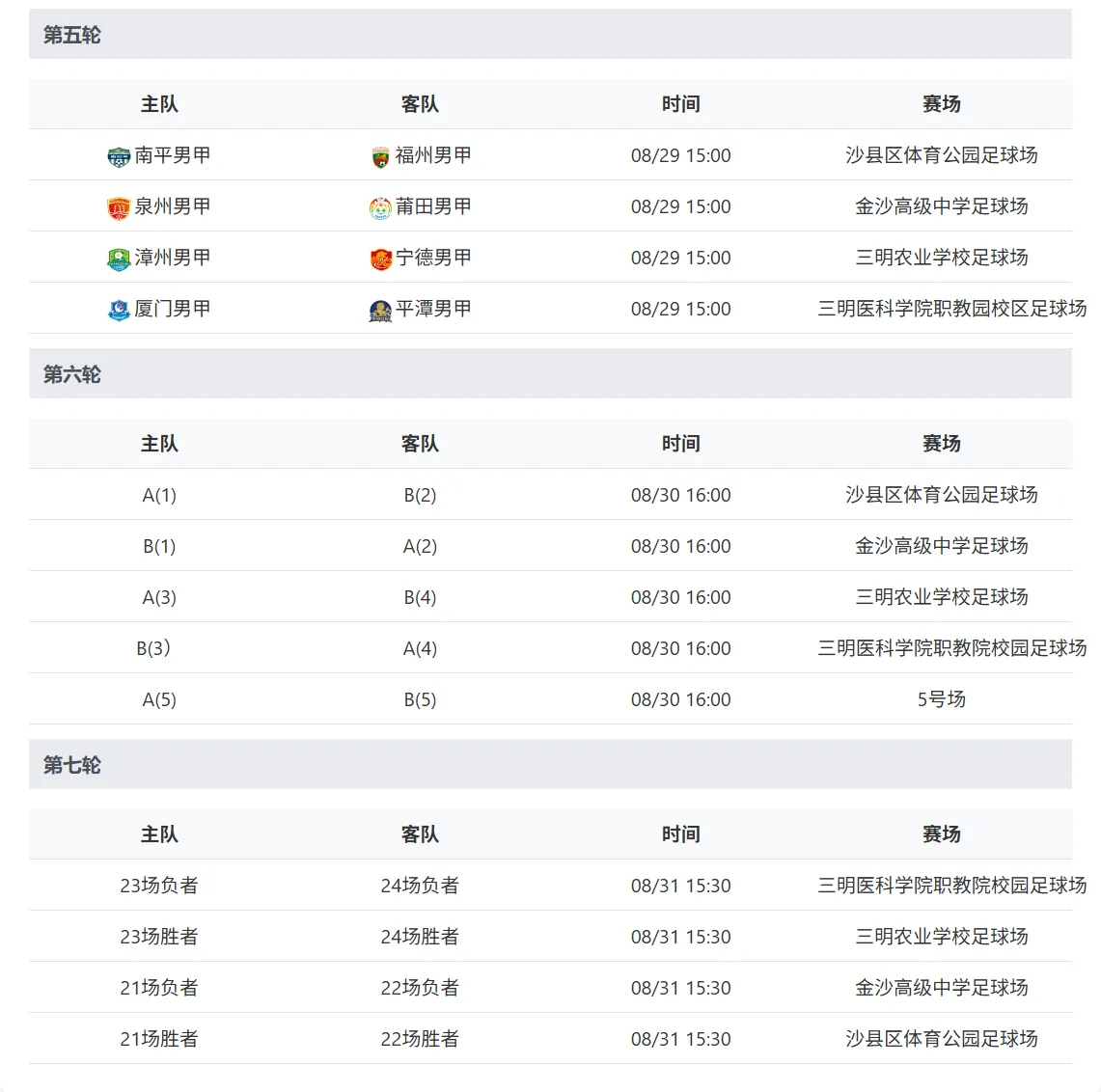Screen dimensions: 1101x1092
Task: Click home team cell A(5)
Action: click(x=159, y=699)
